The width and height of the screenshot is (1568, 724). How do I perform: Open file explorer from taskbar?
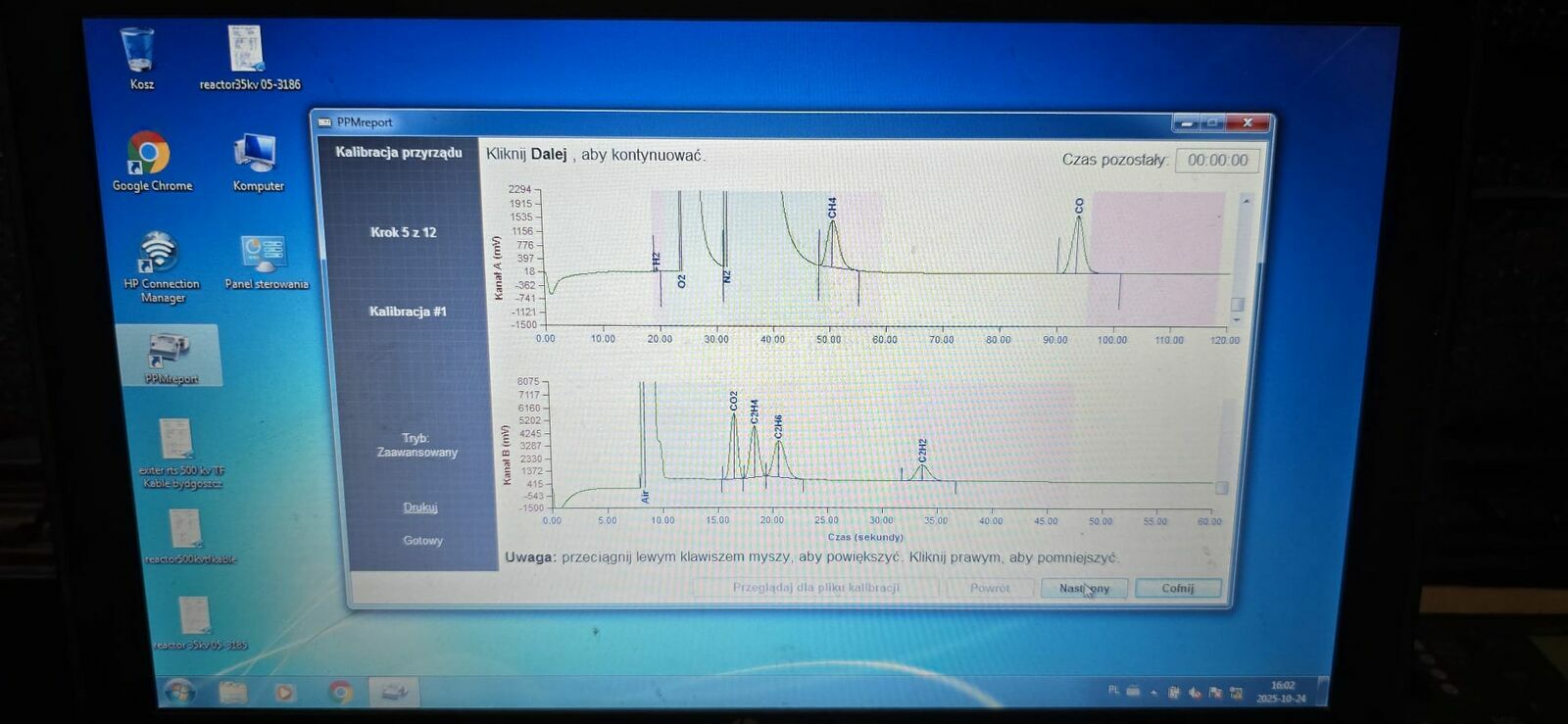(233, 693)
